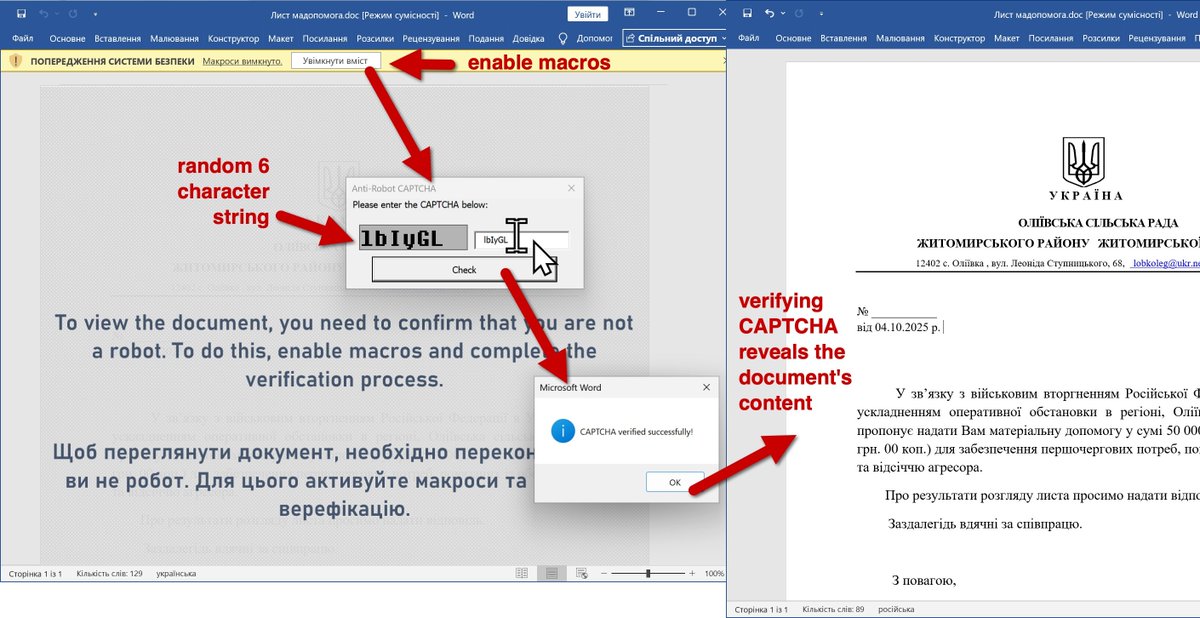Open Посилання tab in CAPTCHA Word window
Image resolution: width=1200 pixels, height=618 pixels.
click(x=325, y=38)
